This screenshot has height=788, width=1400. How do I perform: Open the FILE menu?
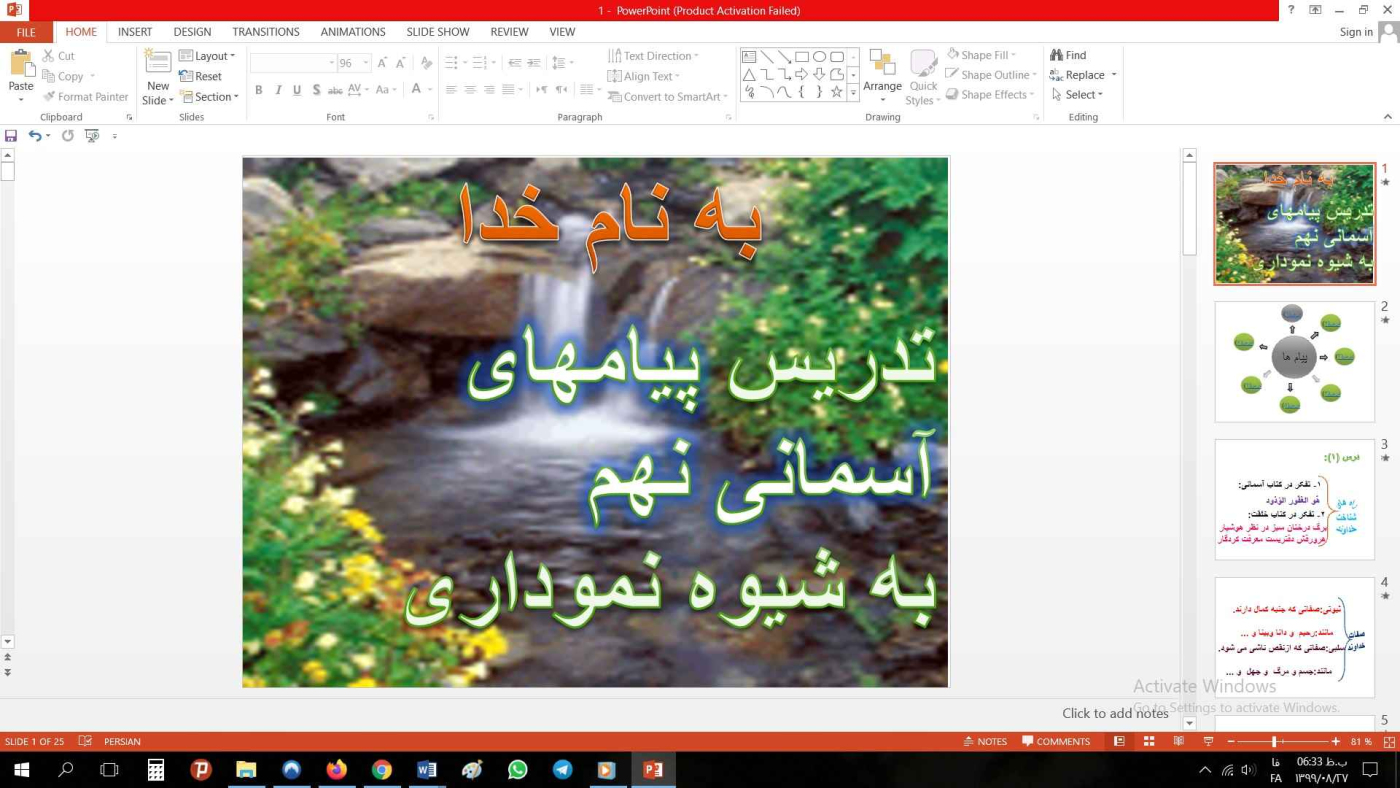coord(26,32)
